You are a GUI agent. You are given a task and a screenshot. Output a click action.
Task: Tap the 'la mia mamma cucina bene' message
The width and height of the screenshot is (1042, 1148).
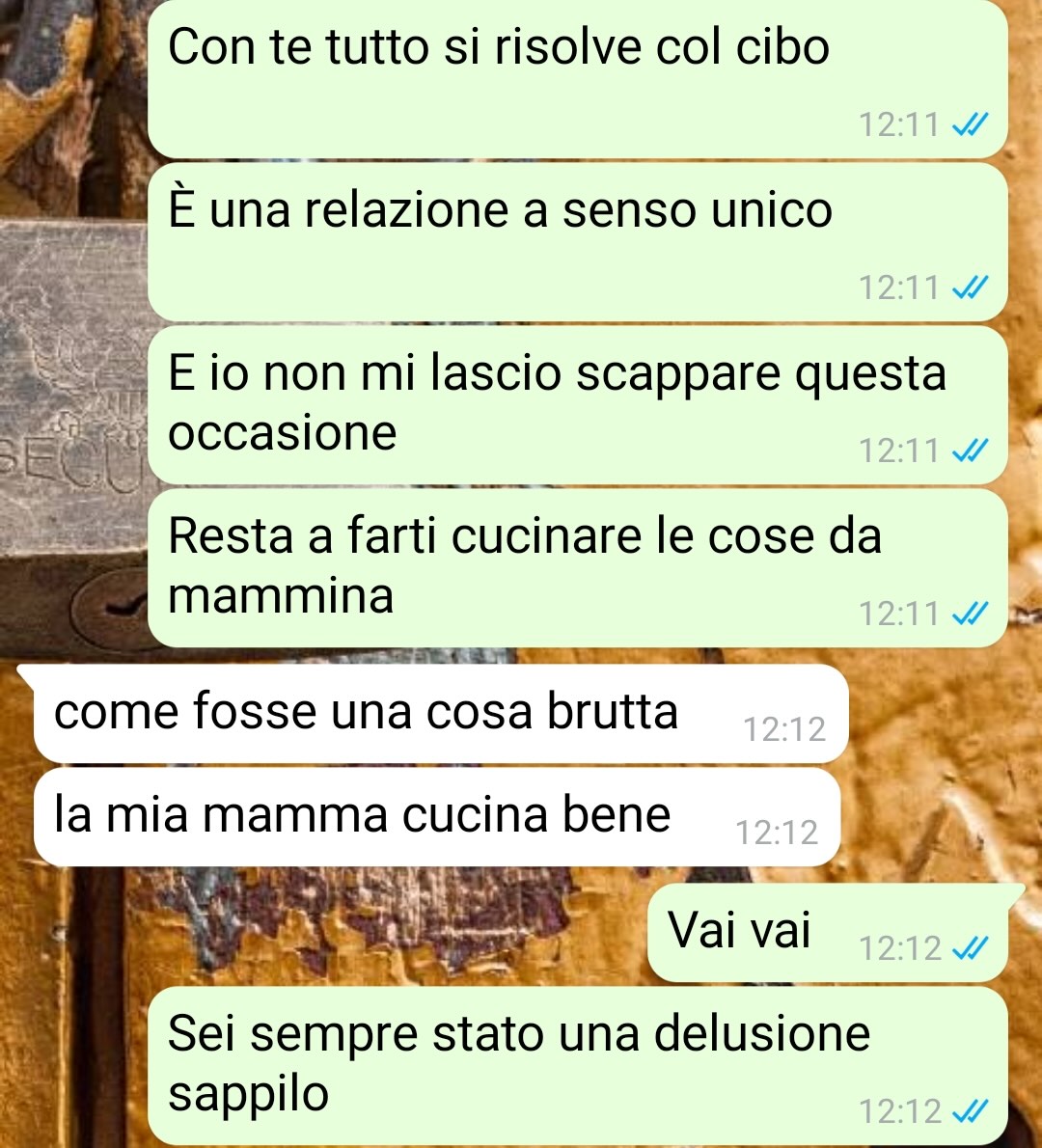pyautogui.click(x=437, y=817)
